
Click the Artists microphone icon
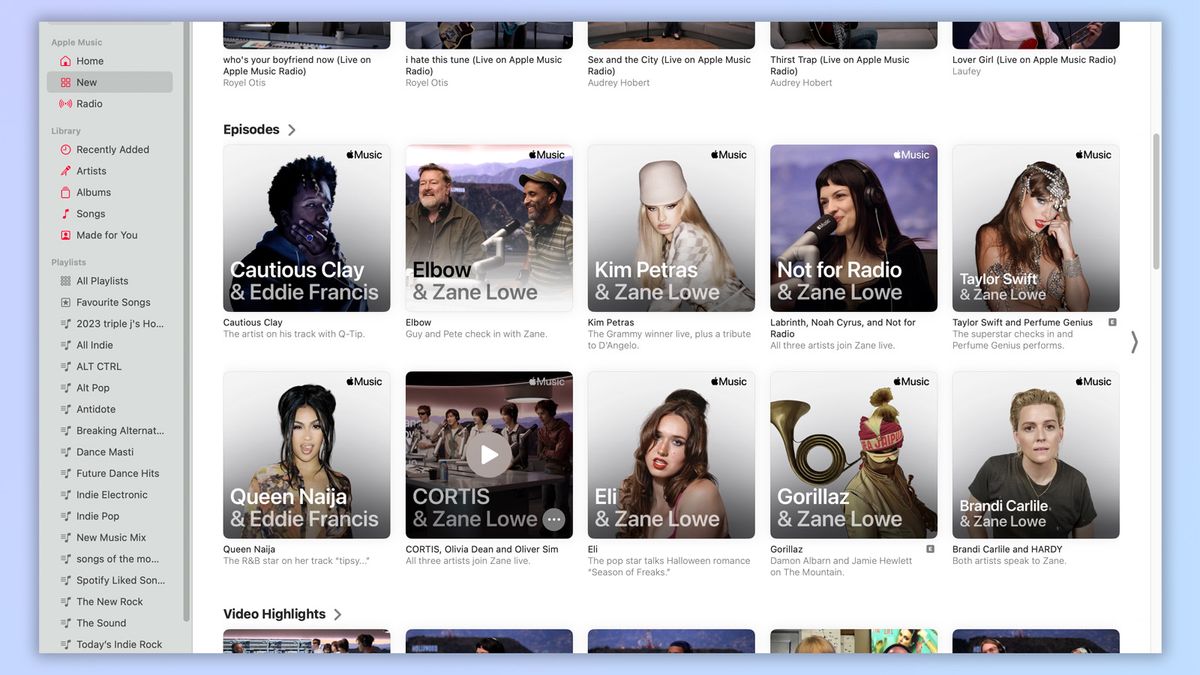(x=65, y=171)
